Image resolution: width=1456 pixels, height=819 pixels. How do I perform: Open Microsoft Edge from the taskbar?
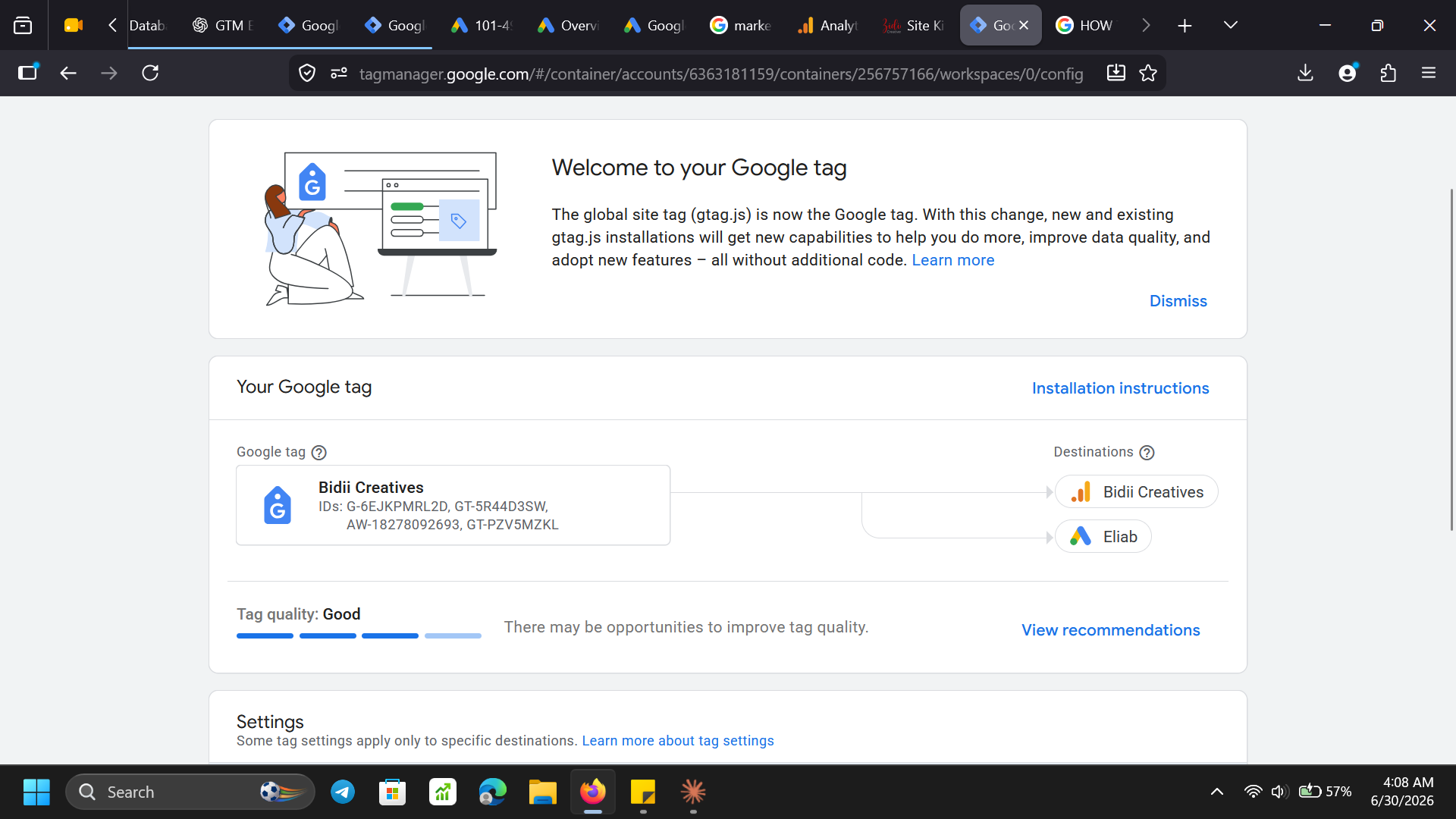492,792
